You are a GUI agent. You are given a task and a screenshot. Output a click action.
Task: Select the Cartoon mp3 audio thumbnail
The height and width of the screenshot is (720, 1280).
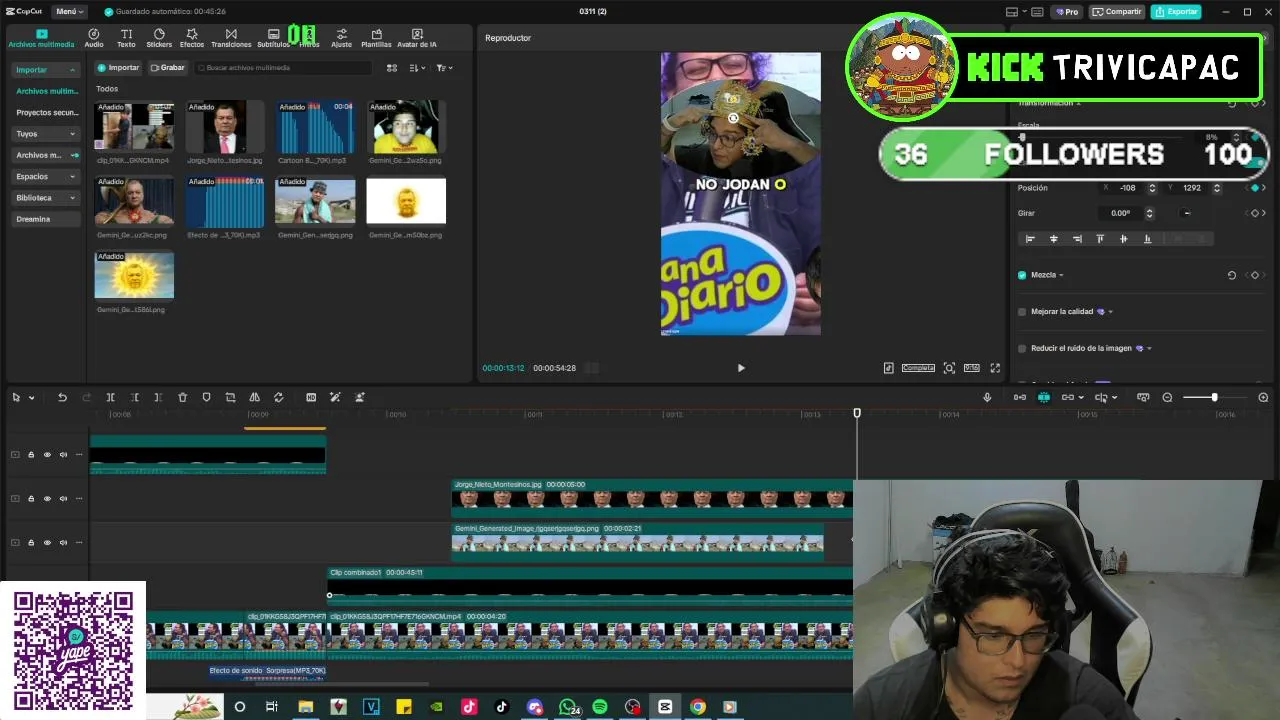click(315, 126)
